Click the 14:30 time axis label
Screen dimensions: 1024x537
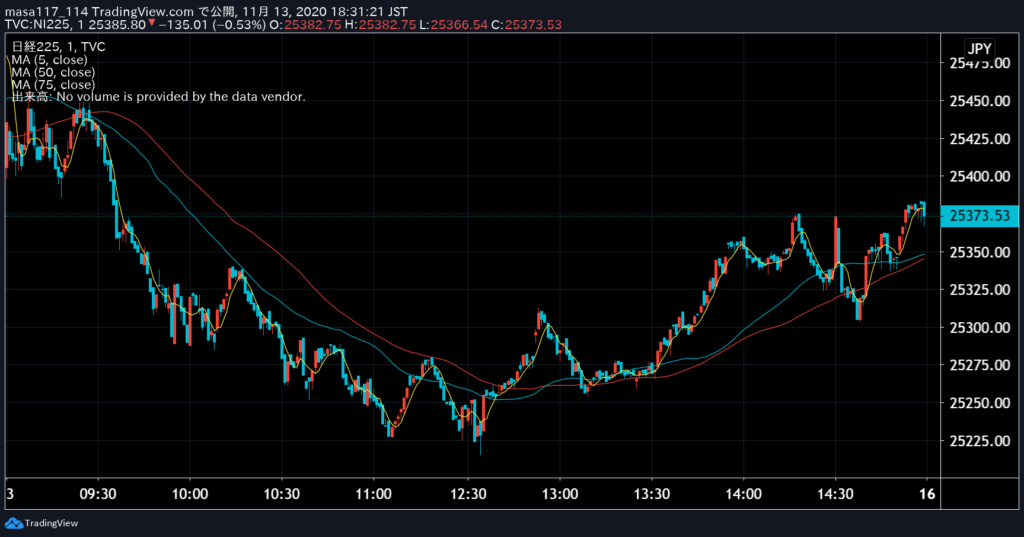point(835,494)
